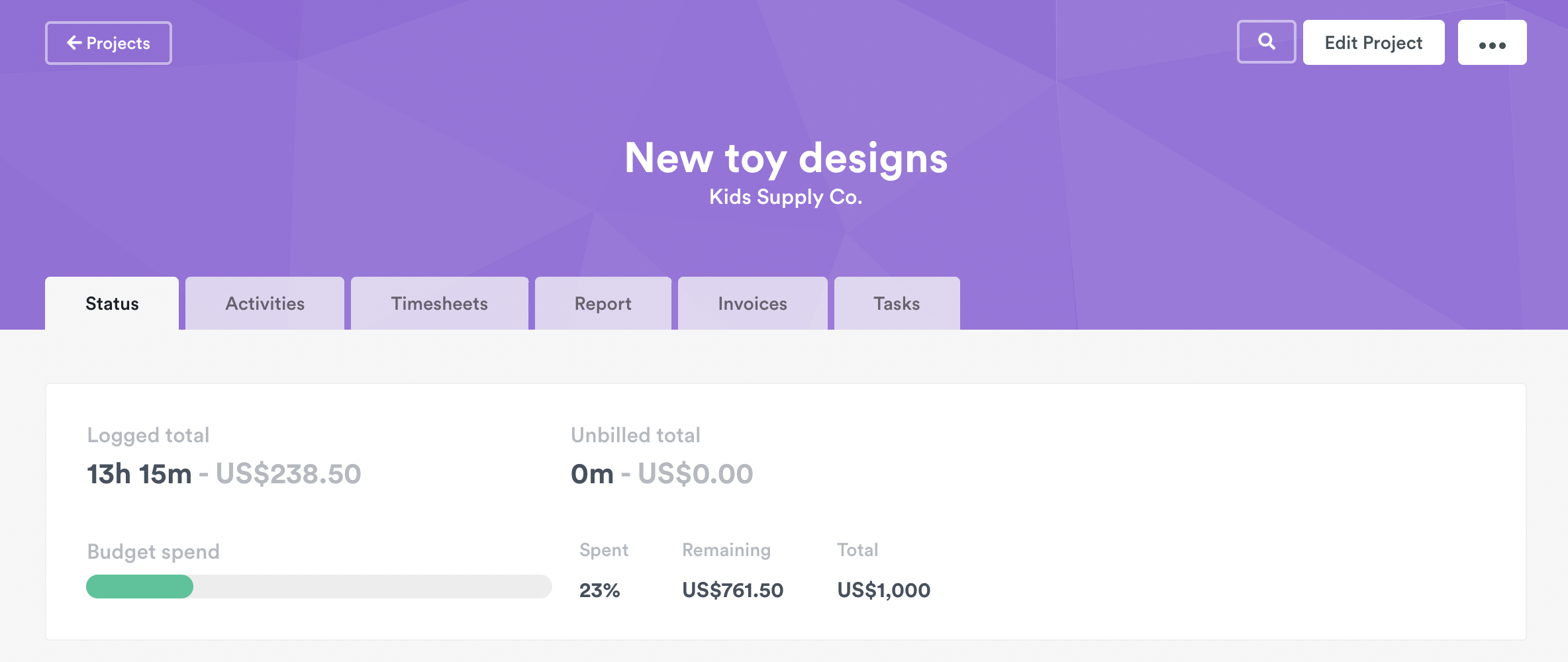
Task: Click the US$0.00 unbilled amount
Action: coord(695,474)
